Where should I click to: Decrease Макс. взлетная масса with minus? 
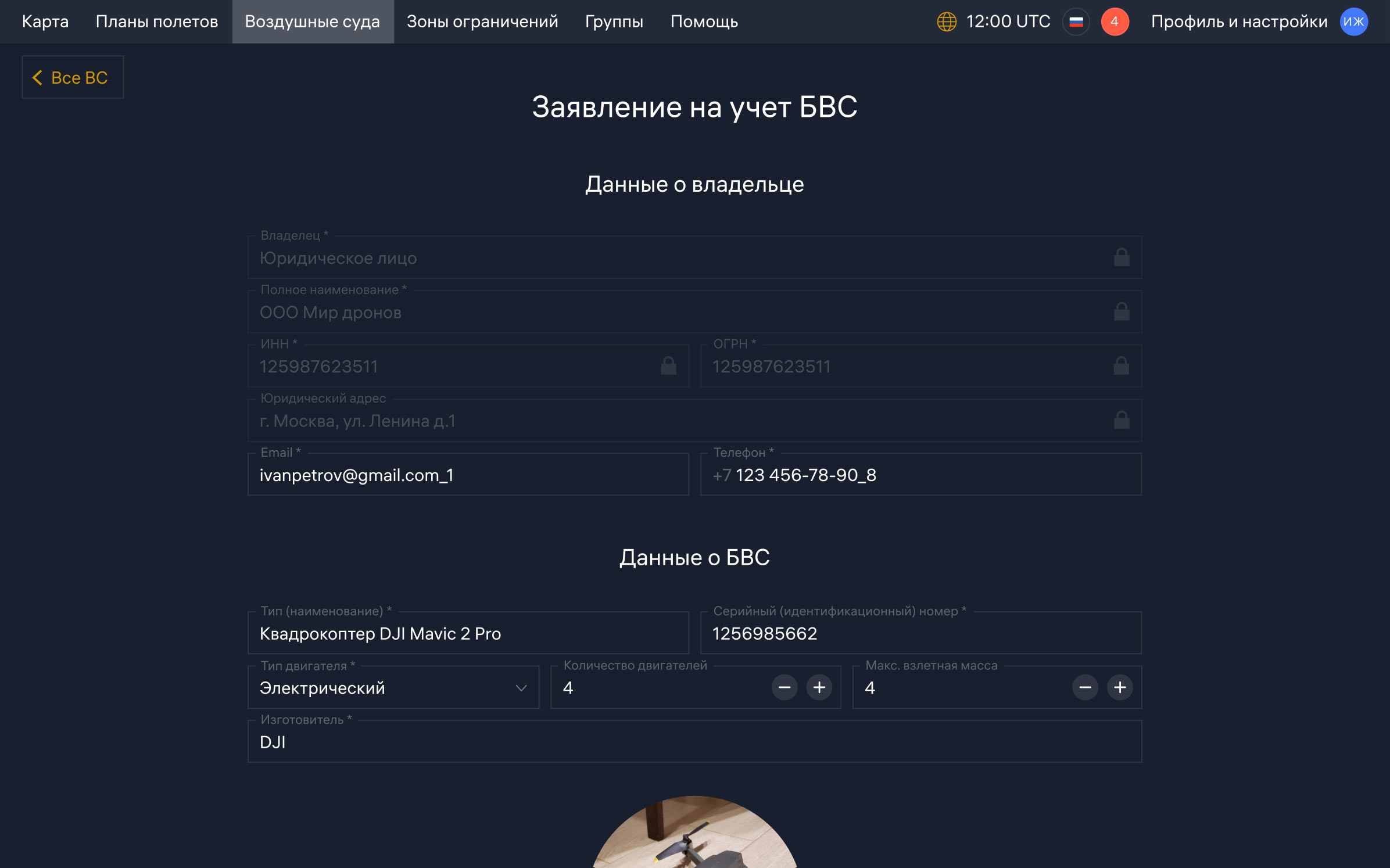click(x=1085, y=688)
